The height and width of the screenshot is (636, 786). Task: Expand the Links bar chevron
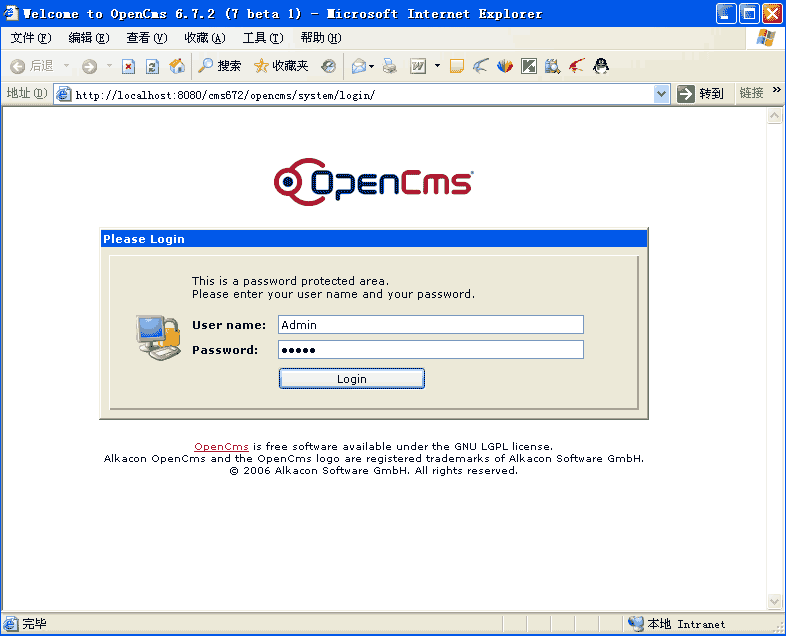[x=776, y=89]
